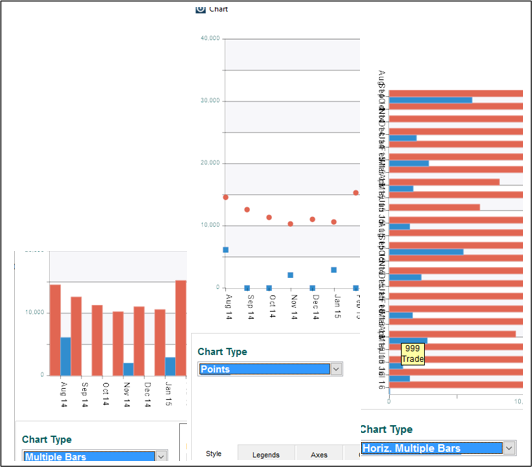Switch to the Legends tab
The image size is (532, 467).
[266, 455]
